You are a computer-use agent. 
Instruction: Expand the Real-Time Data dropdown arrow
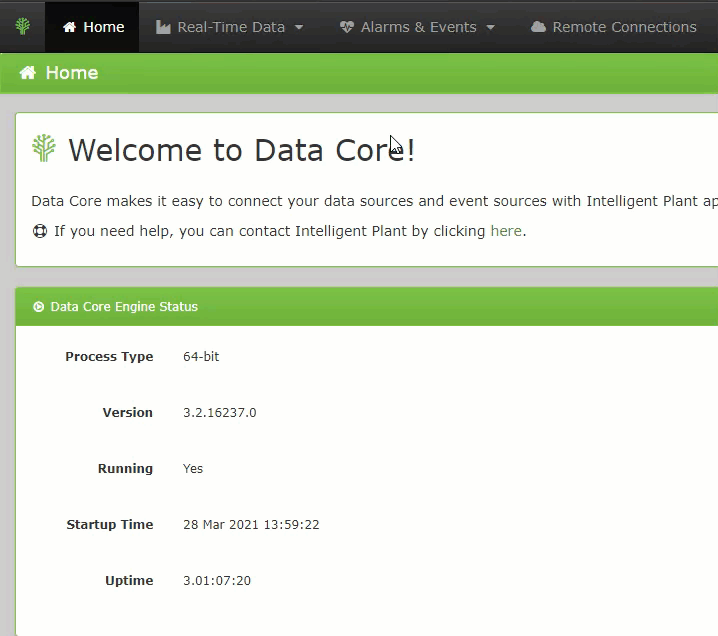[x=299, y=27]
